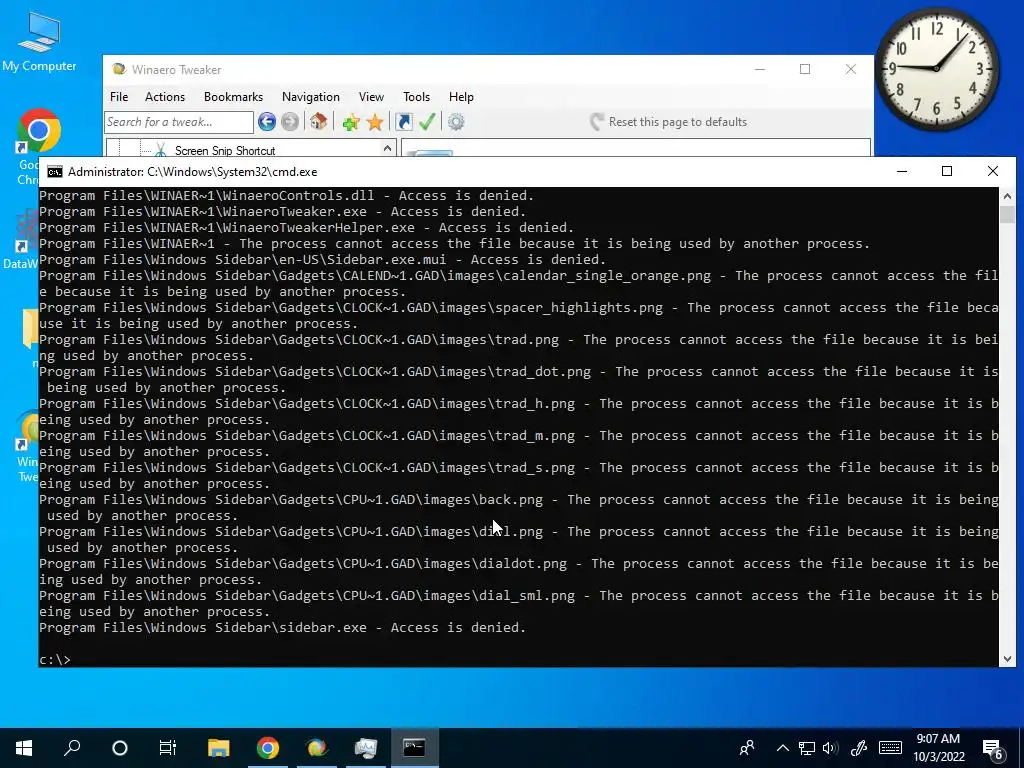
Task: Click the back arrow in Winaero Tweaker toolbar
Action: pos(266,121)
